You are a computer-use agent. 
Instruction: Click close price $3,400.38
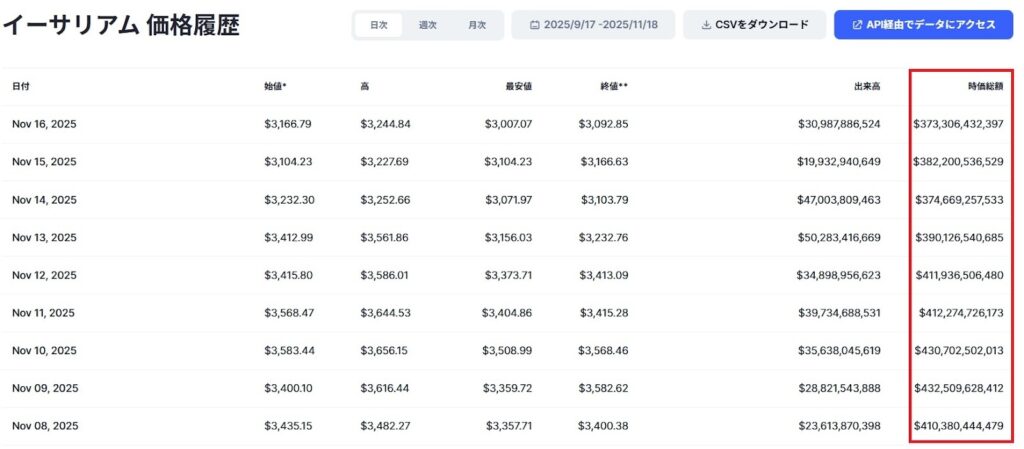click(603, 426)
